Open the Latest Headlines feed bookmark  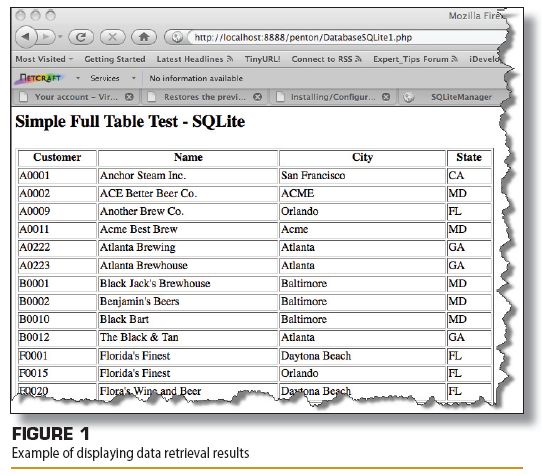(x=195, y=59)
